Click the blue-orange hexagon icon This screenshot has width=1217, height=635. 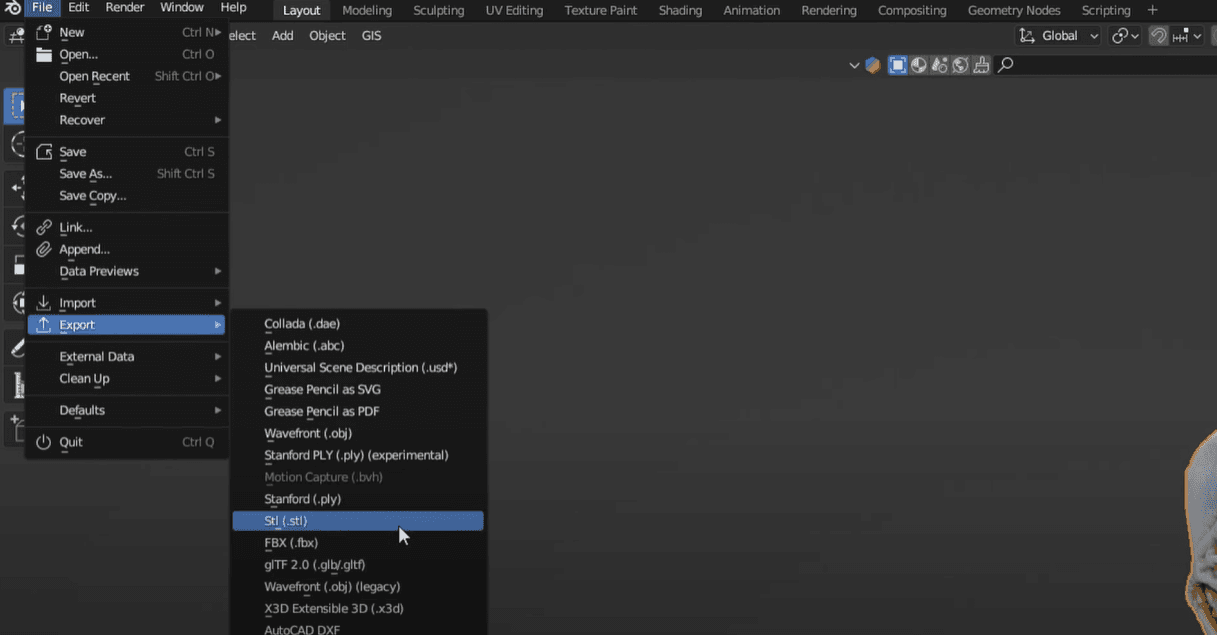[873, 65]
